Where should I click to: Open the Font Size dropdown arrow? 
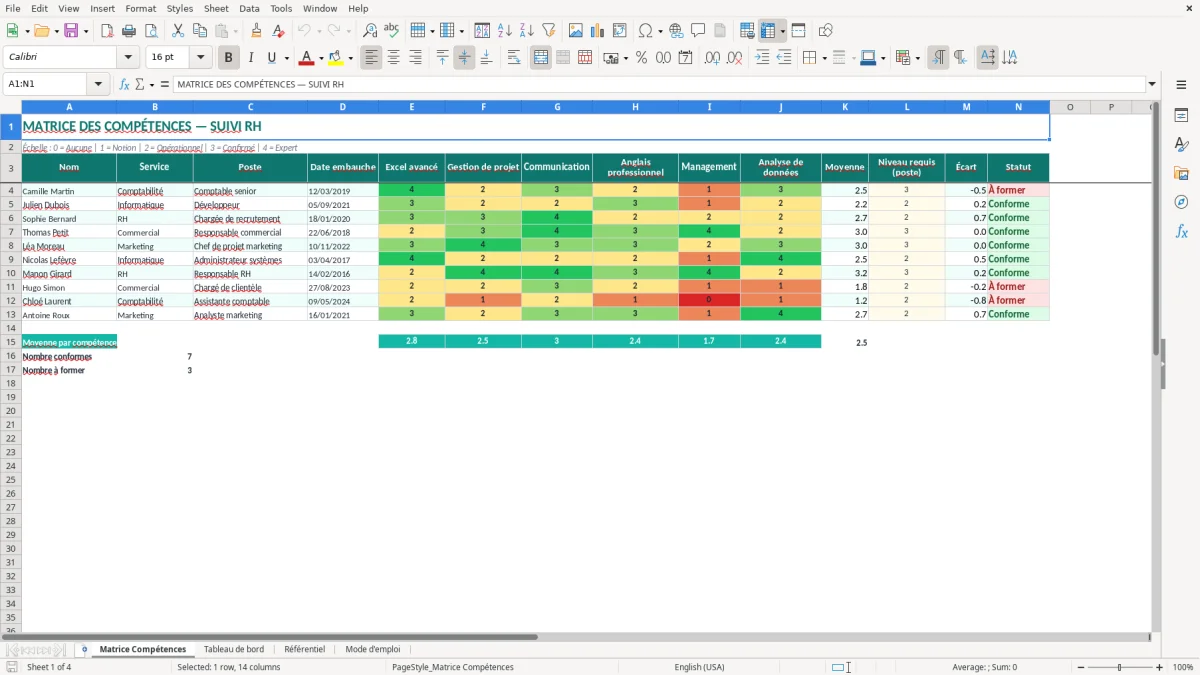pos(201,58)
